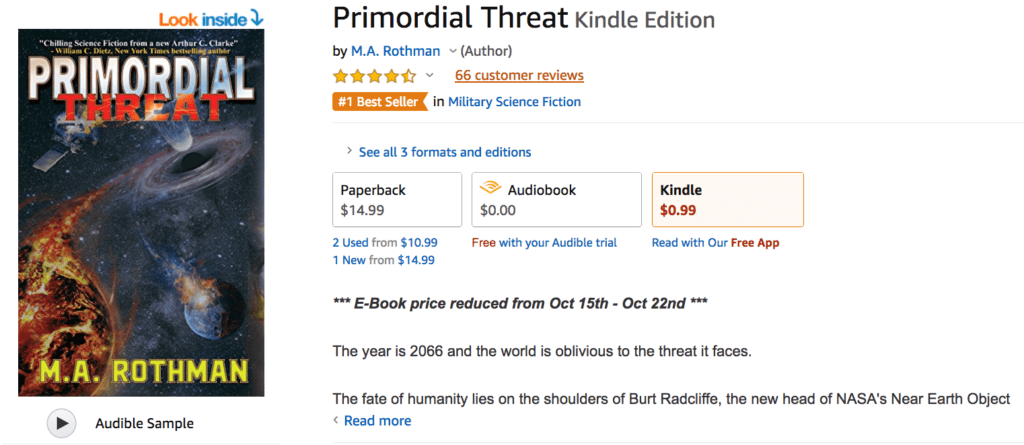The width and height of the screenshot is (1024, 445).
Task: Play the Audible Sample audio
Action: coord(62,423)
